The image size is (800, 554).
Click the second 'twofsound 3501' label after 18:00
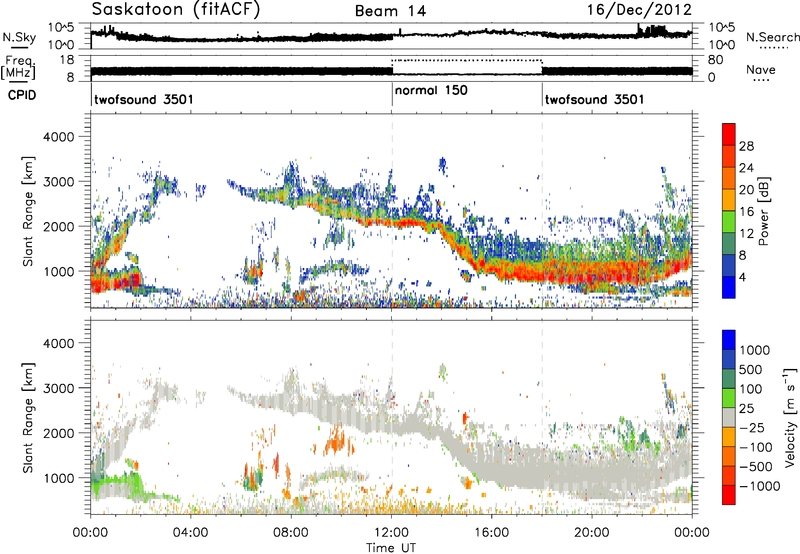click(594, 99)
